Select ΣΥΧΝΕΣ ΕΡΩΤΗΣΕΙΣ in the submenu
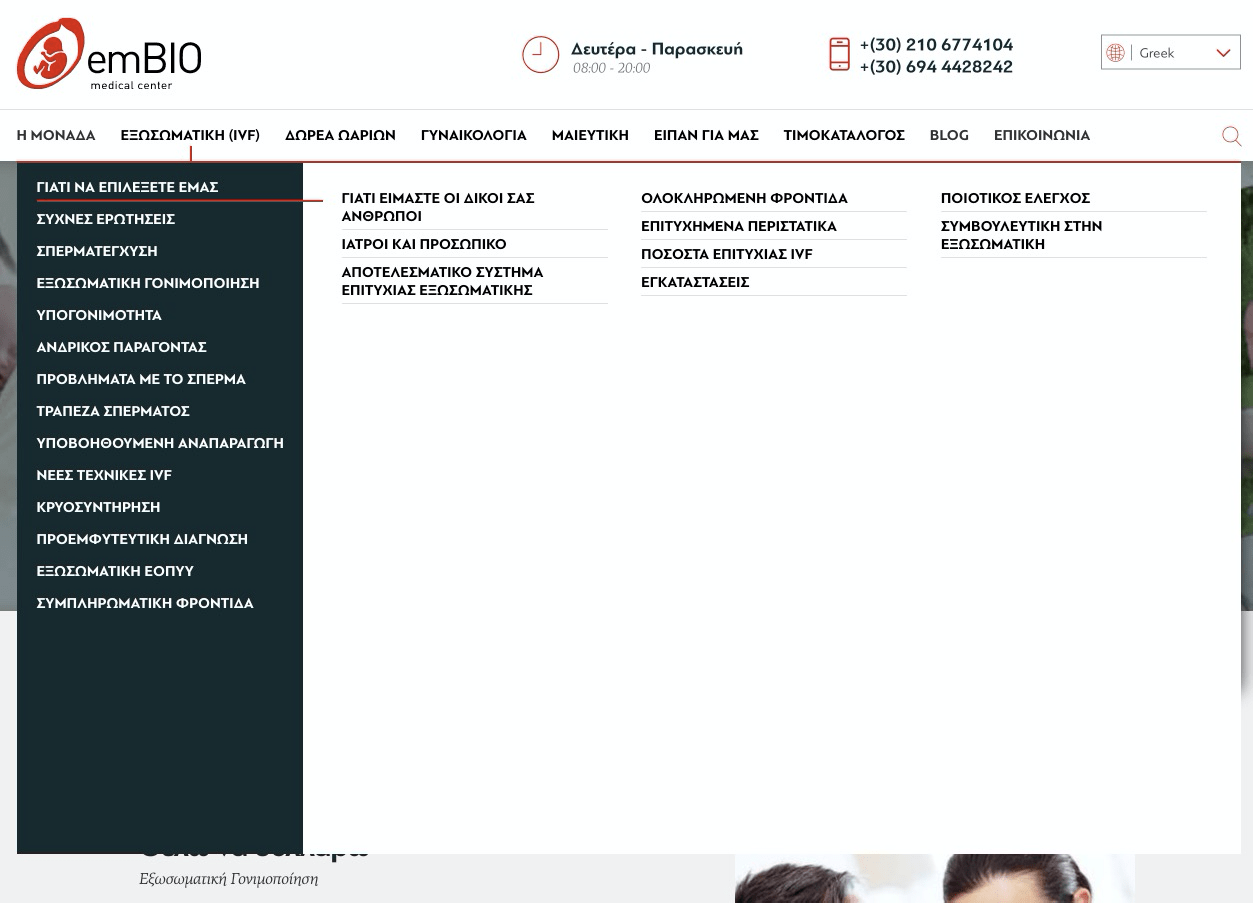 [105, 219]
